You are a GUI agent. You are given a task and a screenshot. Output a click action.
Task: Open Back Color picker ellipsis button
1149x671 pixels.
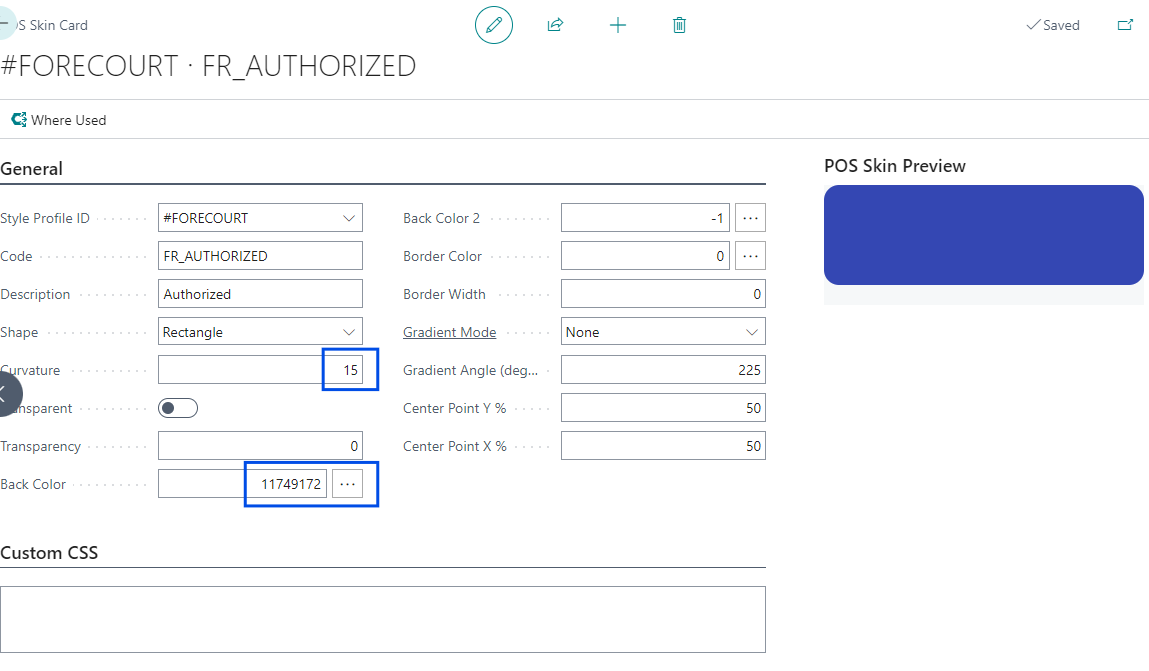[347, 484]
